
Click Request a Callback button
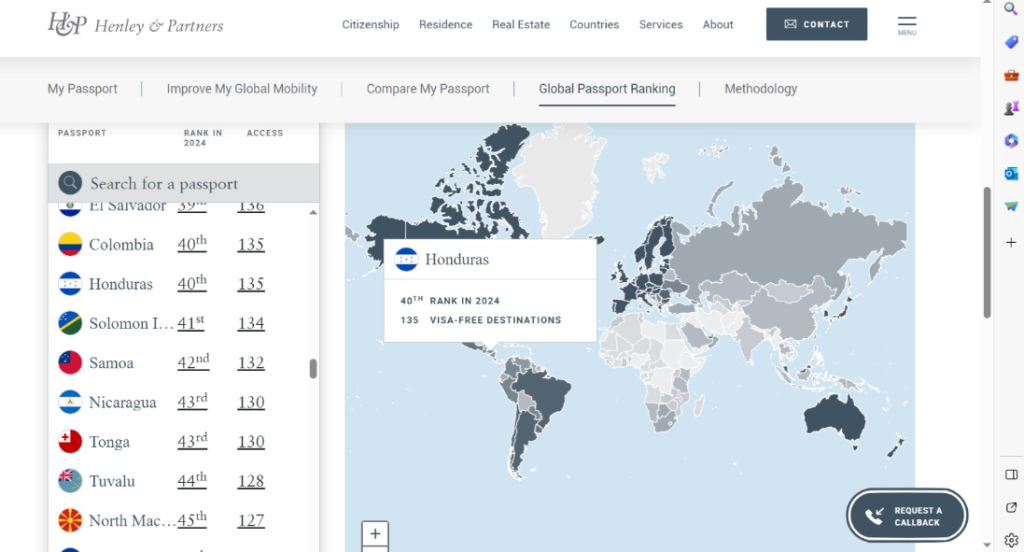[907, 516]
